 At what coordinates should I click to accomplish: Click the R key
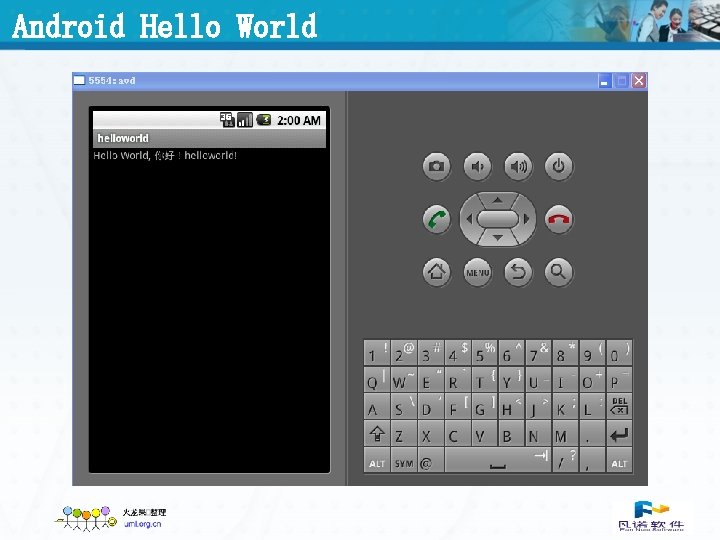(x=458, y=379)
